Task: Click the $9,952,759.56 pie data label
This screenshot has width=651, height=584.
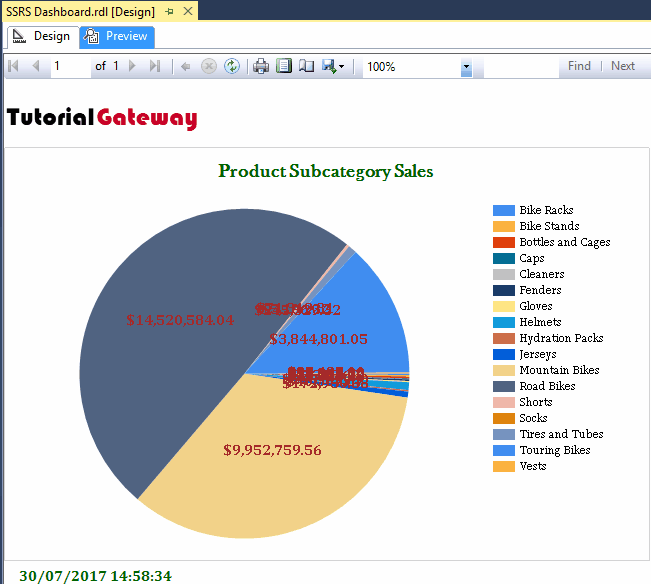Action: click(272, 450)
